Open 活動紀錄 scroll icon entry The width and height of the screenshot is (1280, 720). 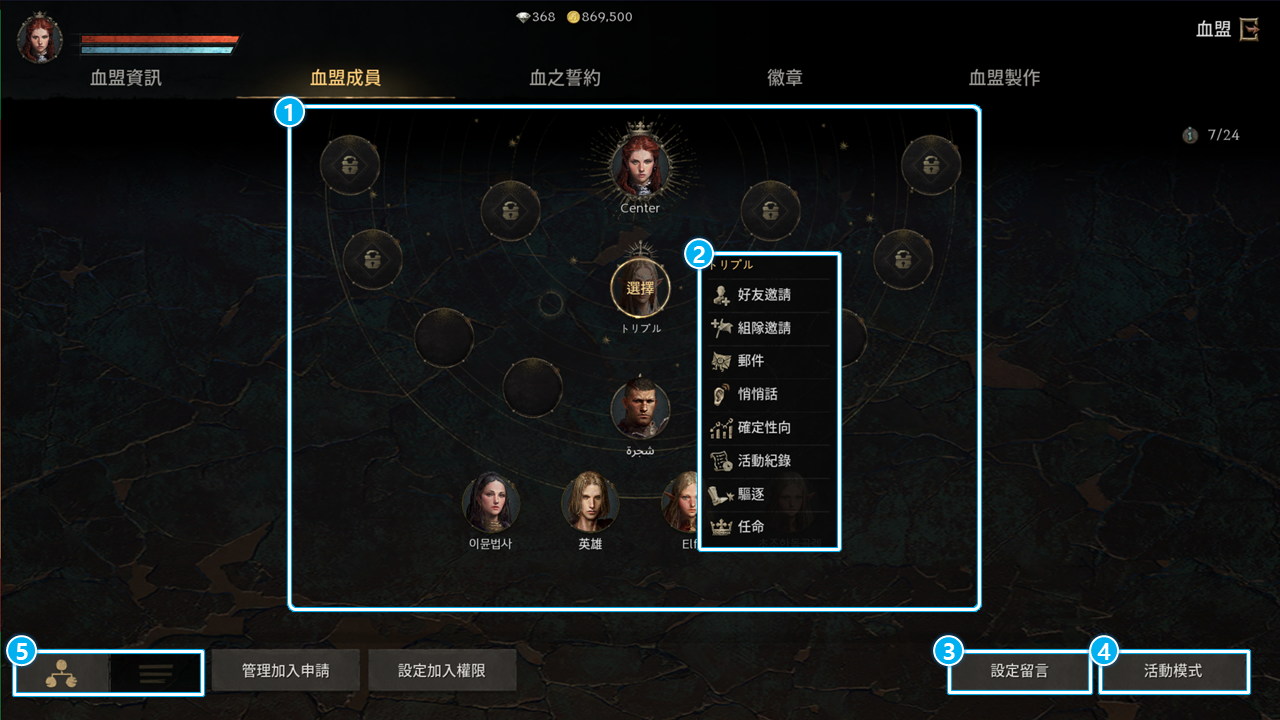(x=720, y=461)
